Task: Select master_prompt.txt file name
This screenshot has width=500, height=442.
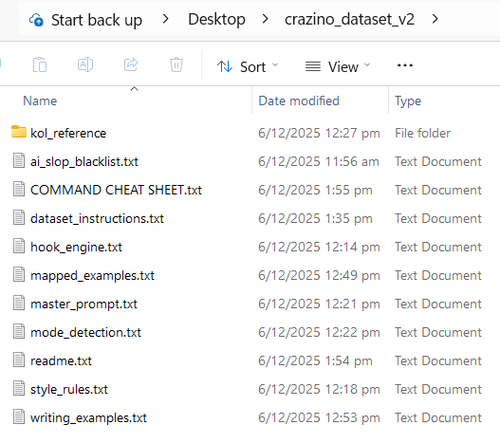Action: coord(84,304)
